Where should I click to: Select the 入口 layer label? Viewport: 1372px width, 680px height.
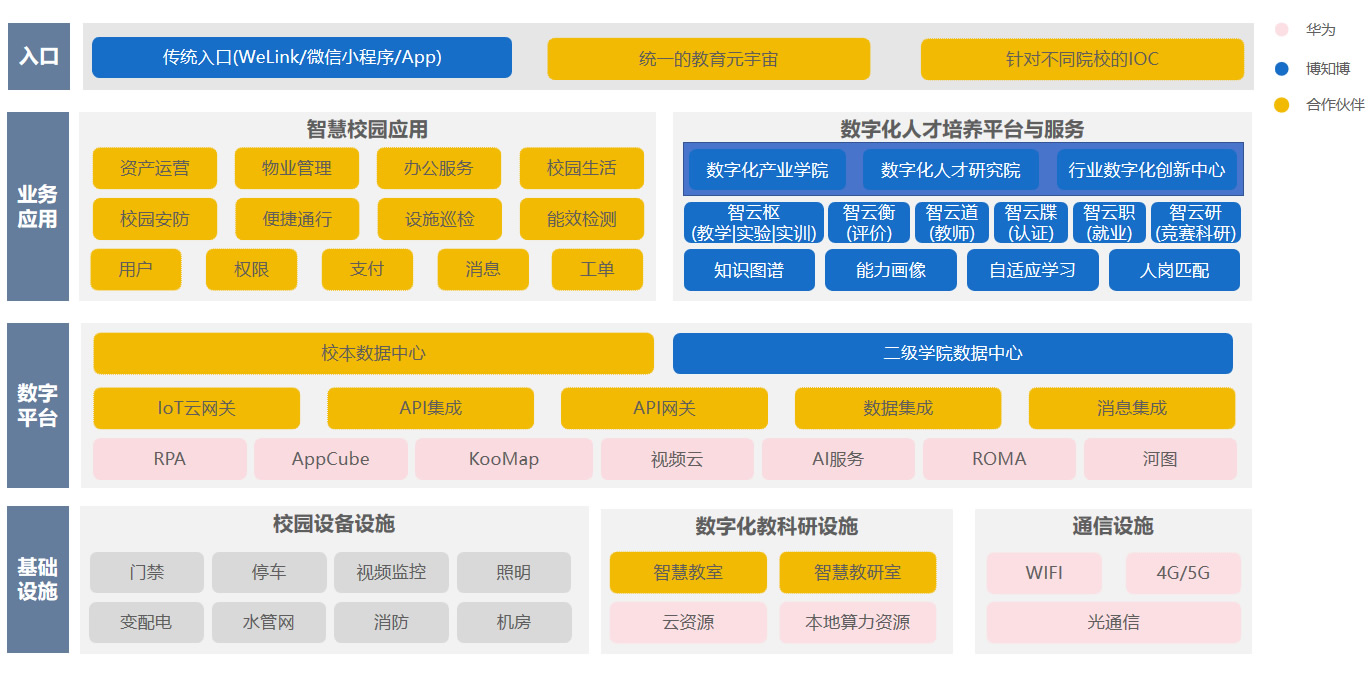click(39, 56)
